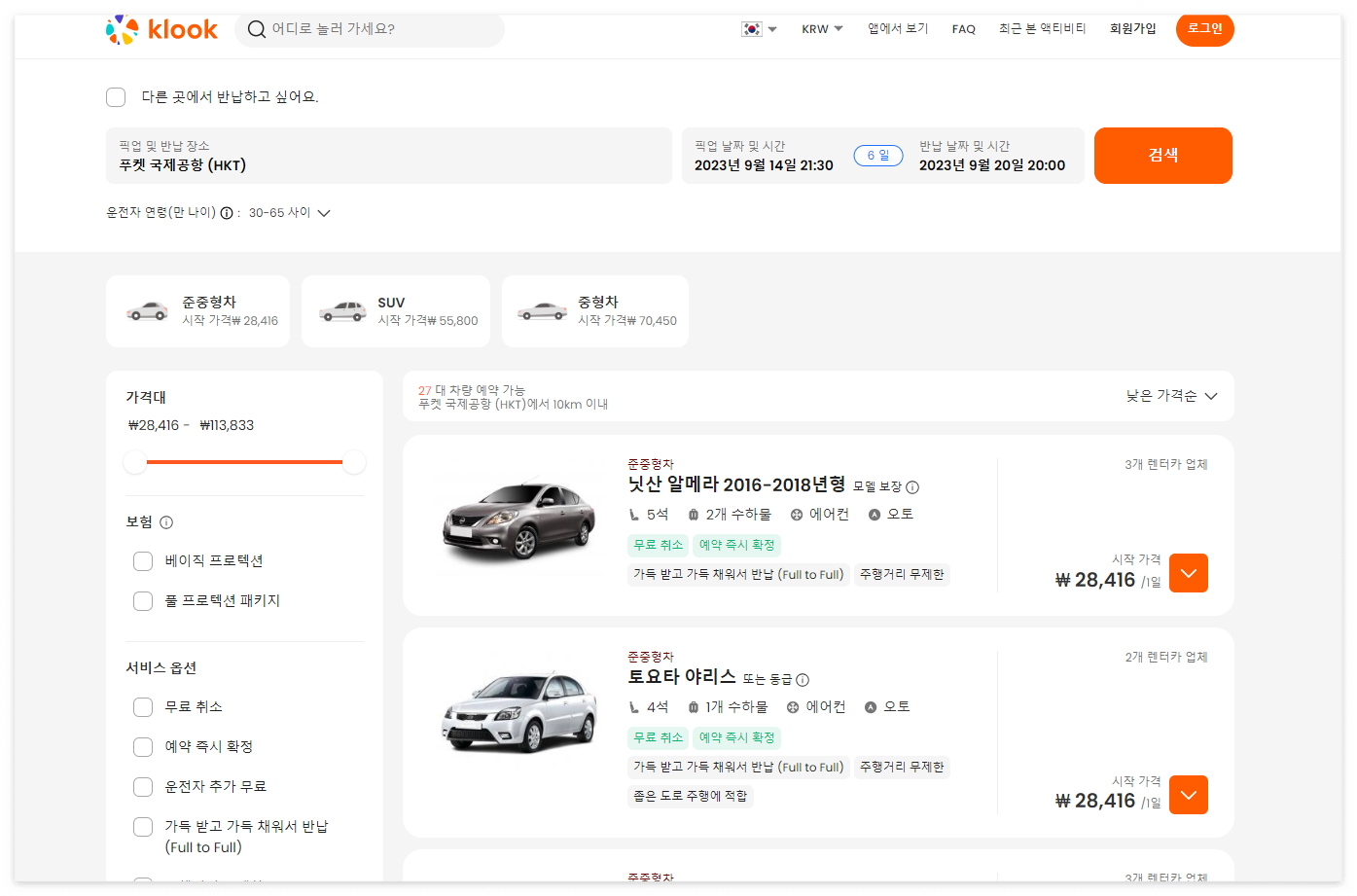Click the 중형차 car icon
The image size is (1357, 896).
pyautogui.click(x=542, y=311)
